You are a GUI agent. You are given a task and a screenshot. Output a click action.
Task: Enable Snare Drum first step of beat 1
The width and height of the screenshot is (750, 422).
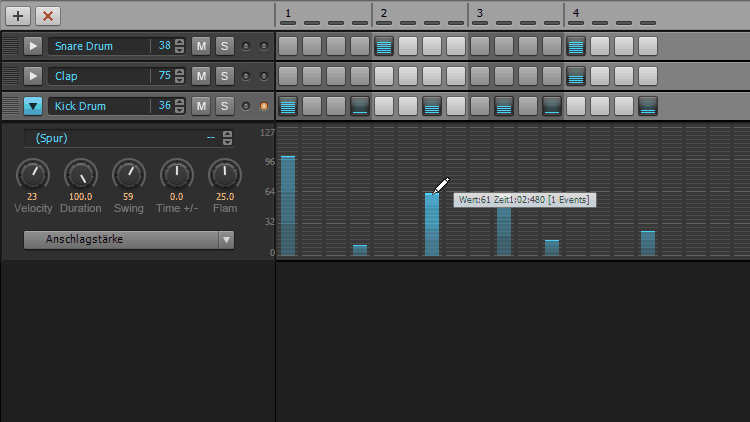(x=288, y=46)
